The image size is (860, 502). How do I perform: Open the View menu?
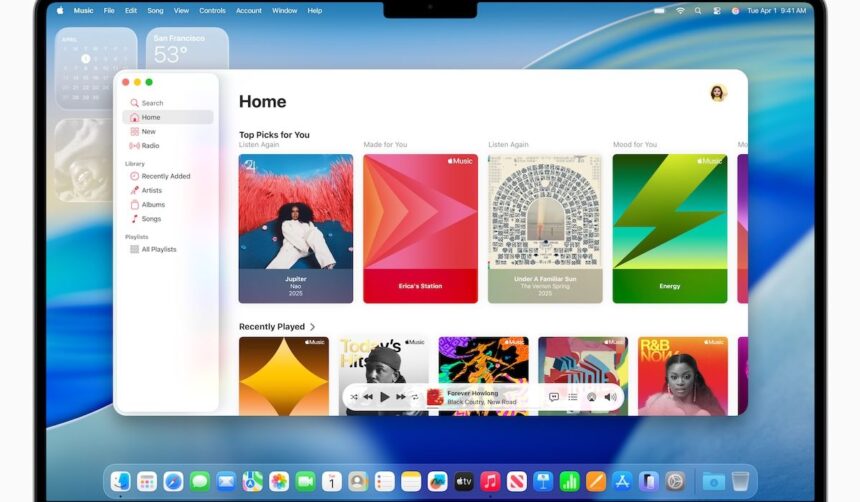(x=181, y=10)
